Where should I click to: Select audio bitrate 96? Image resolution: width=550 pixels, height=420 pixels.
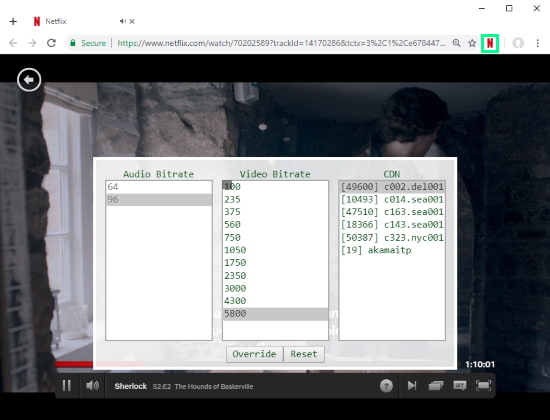click(159, 199)
